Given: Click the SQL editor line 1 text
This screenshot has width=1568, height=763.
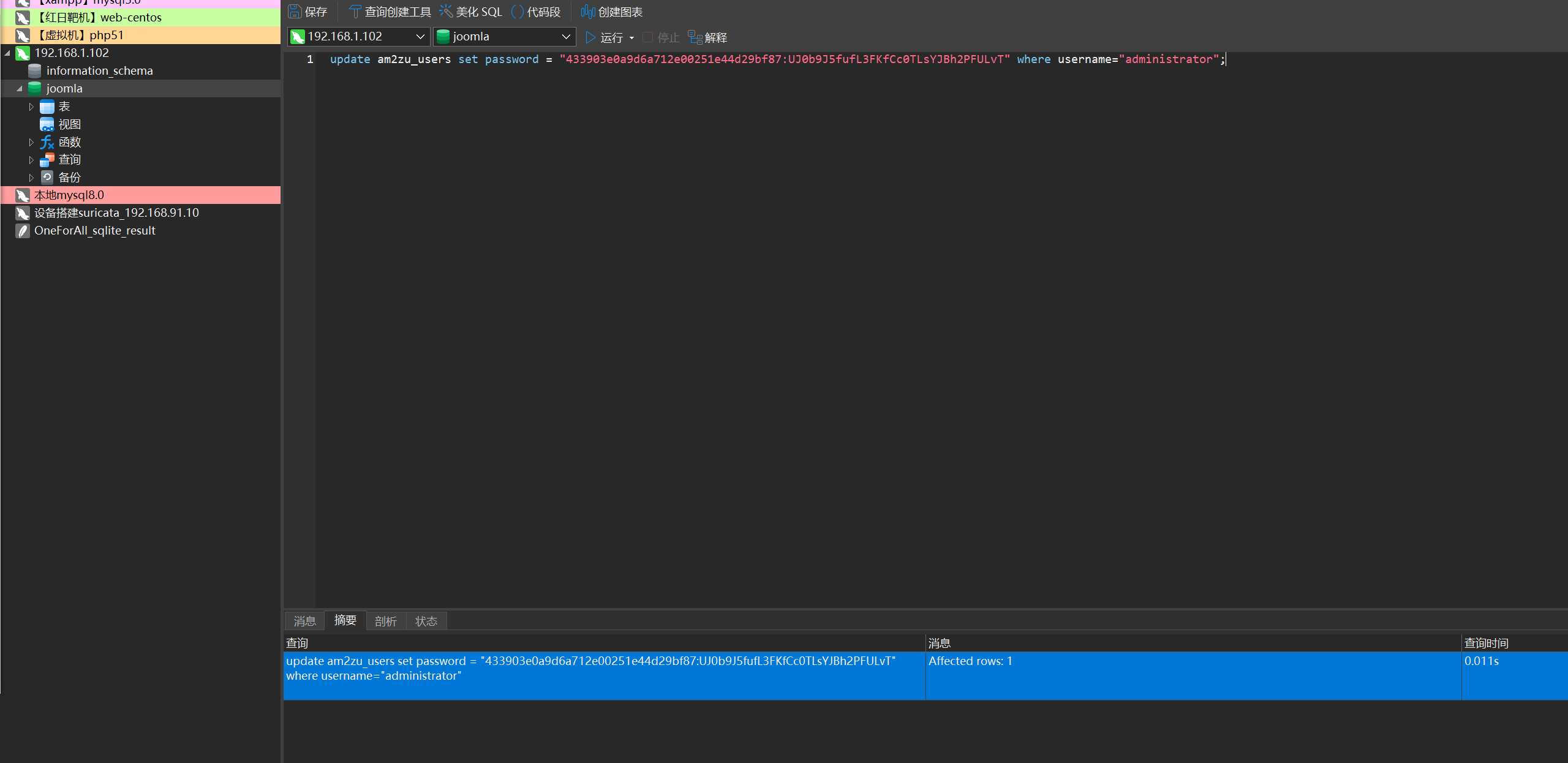Looking at the screenshot, I should (735, 59).
